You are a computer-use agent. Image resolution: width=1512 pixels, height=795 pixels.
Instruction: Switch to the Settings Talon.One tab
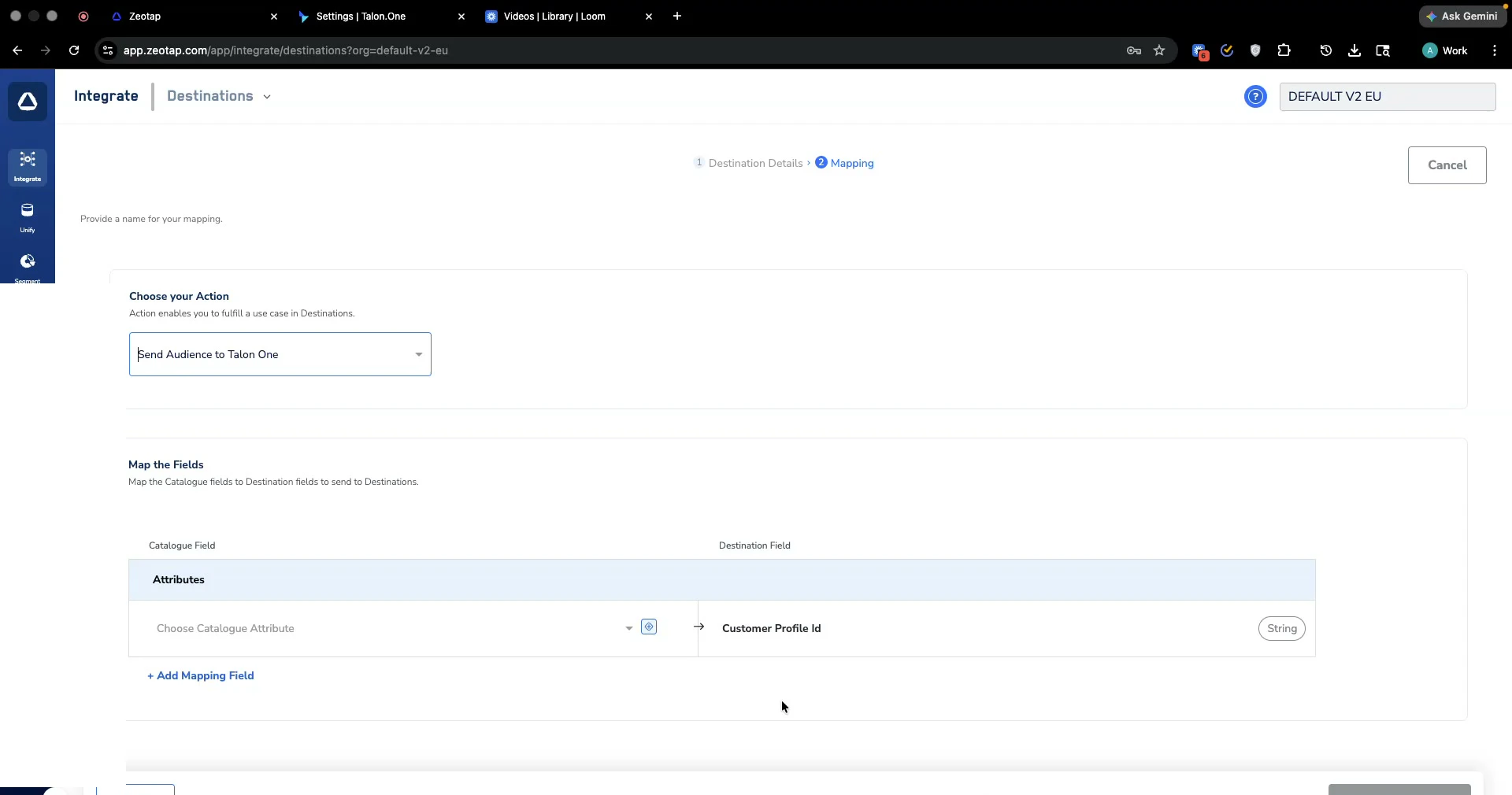tap(381, 16)
